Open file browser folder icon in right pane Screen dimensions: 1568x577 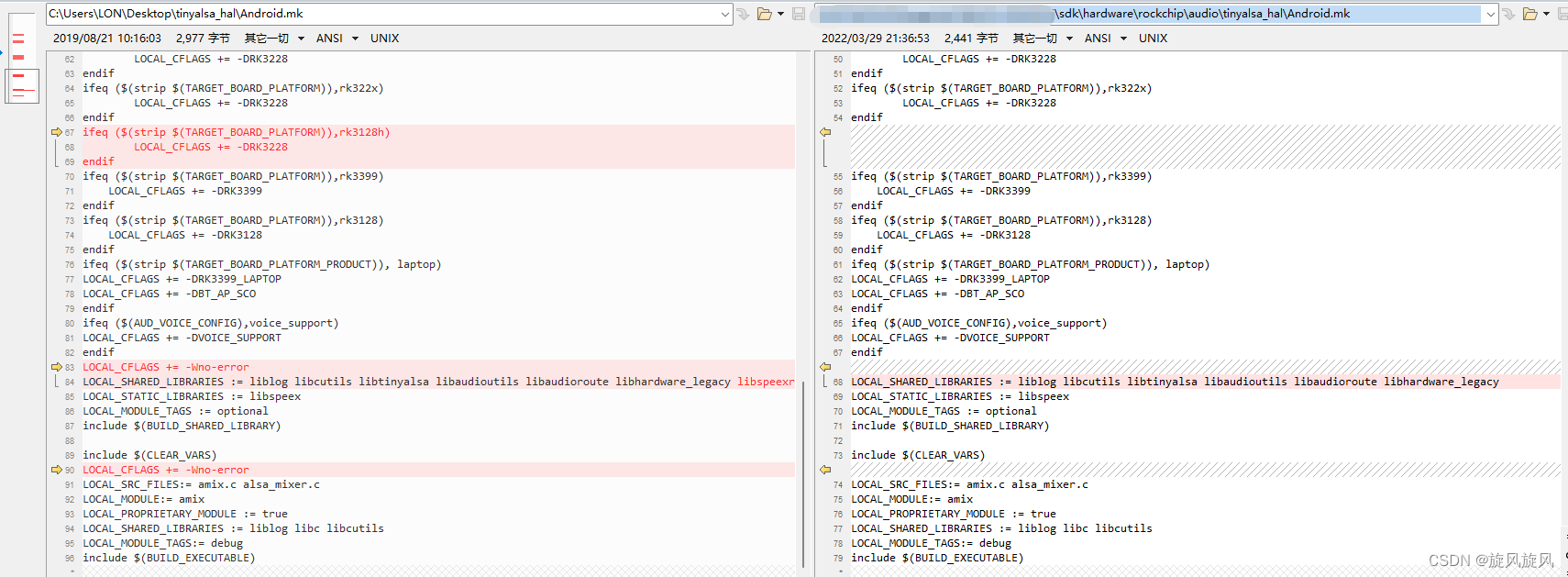[1529, 14]
